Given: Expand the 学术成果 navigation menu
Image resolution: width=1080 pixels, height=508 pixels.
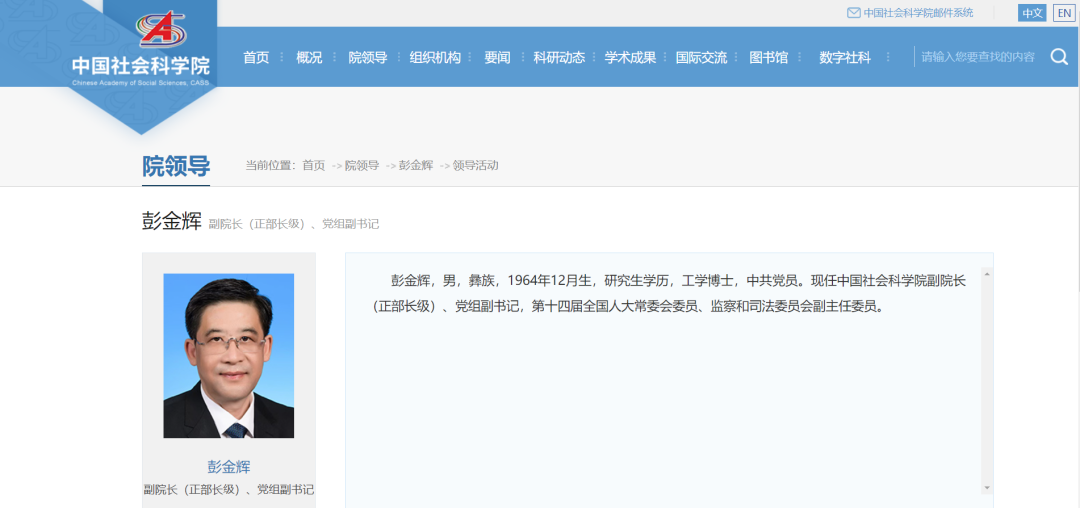Looking at the screenshot, I should coord(630,58).
